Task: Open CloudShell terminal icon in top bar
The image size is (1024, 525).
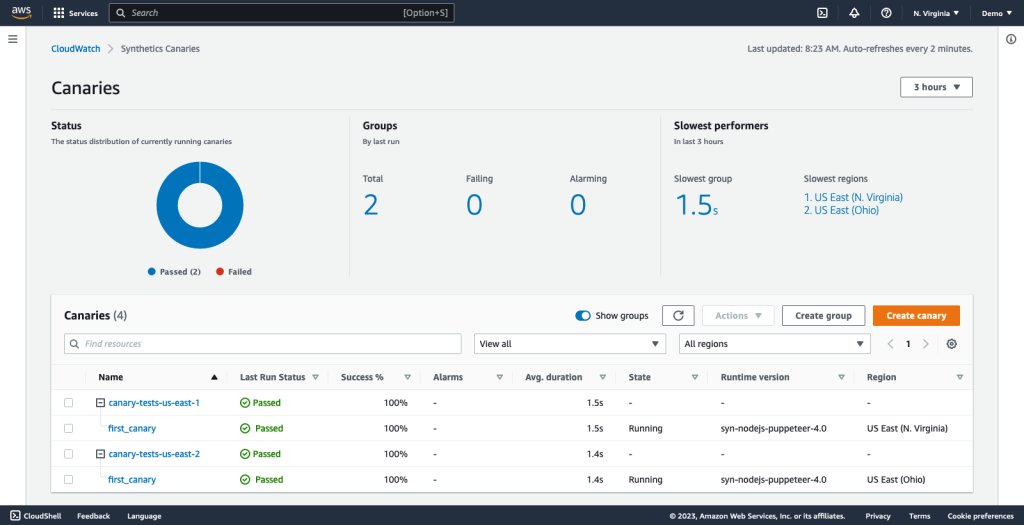Action: 822,13
